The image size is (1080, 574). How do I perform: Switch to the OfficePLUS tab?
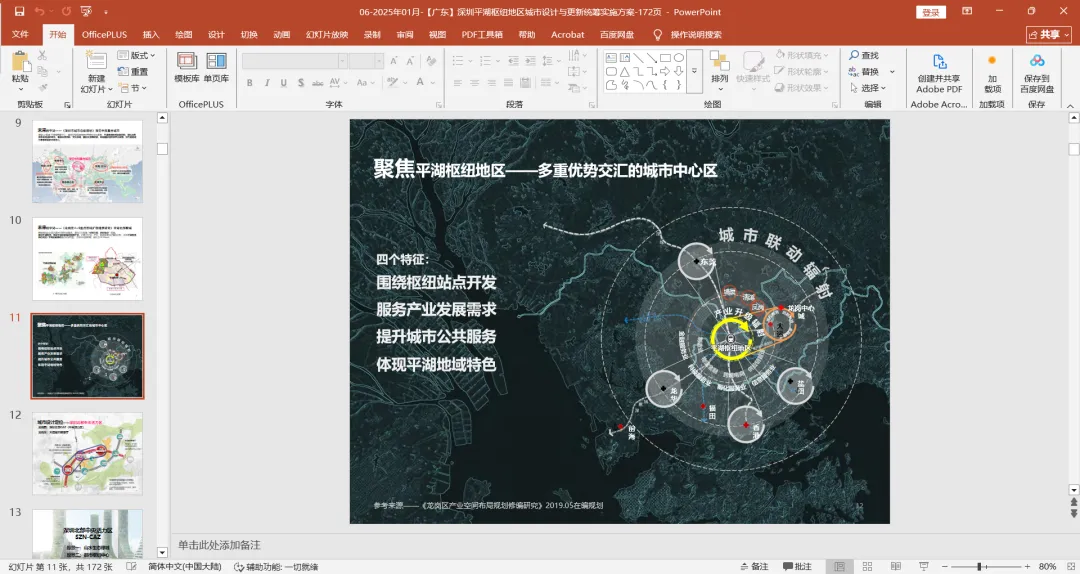(x=105, y=34)
